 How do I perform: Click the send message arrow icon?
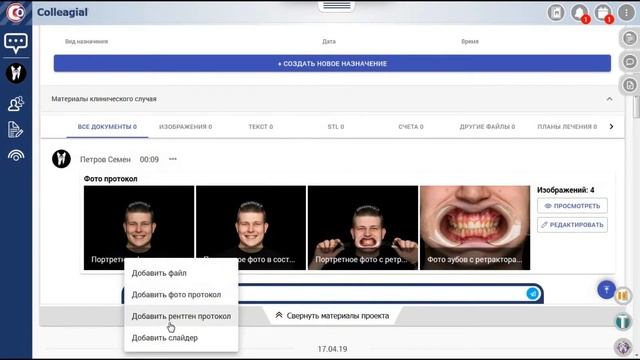point(532,293)
